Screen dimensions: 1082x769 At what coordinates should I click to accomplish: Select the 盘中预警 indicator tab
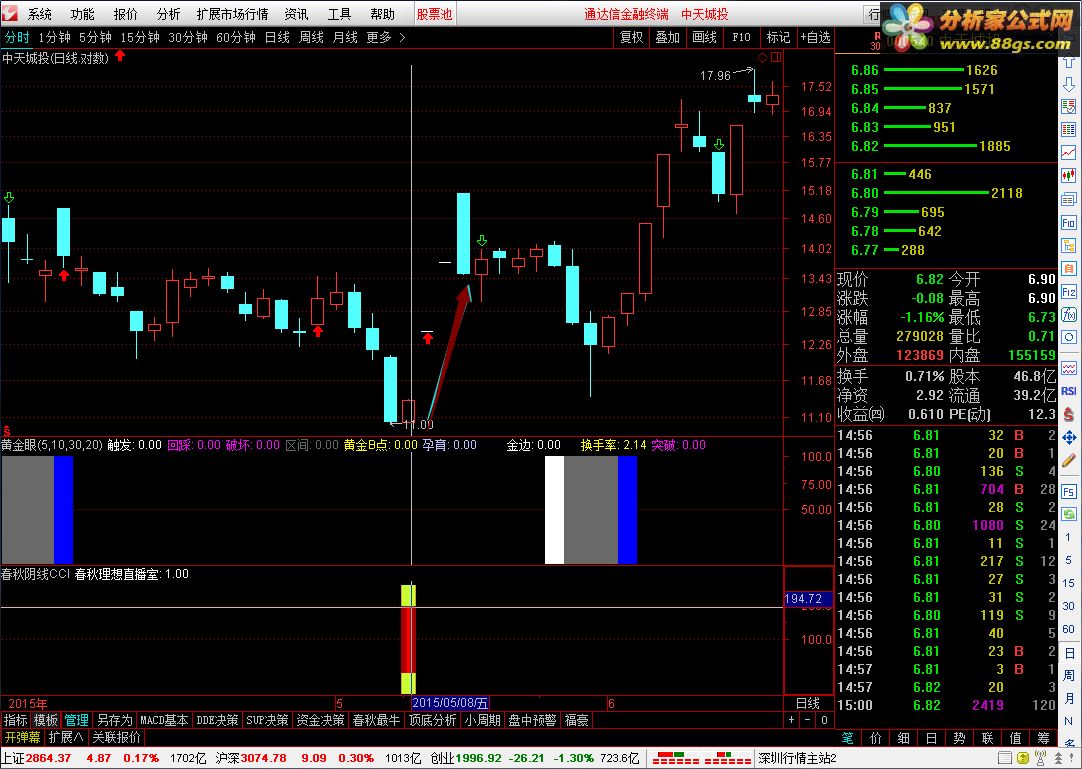tap(532, 720)
